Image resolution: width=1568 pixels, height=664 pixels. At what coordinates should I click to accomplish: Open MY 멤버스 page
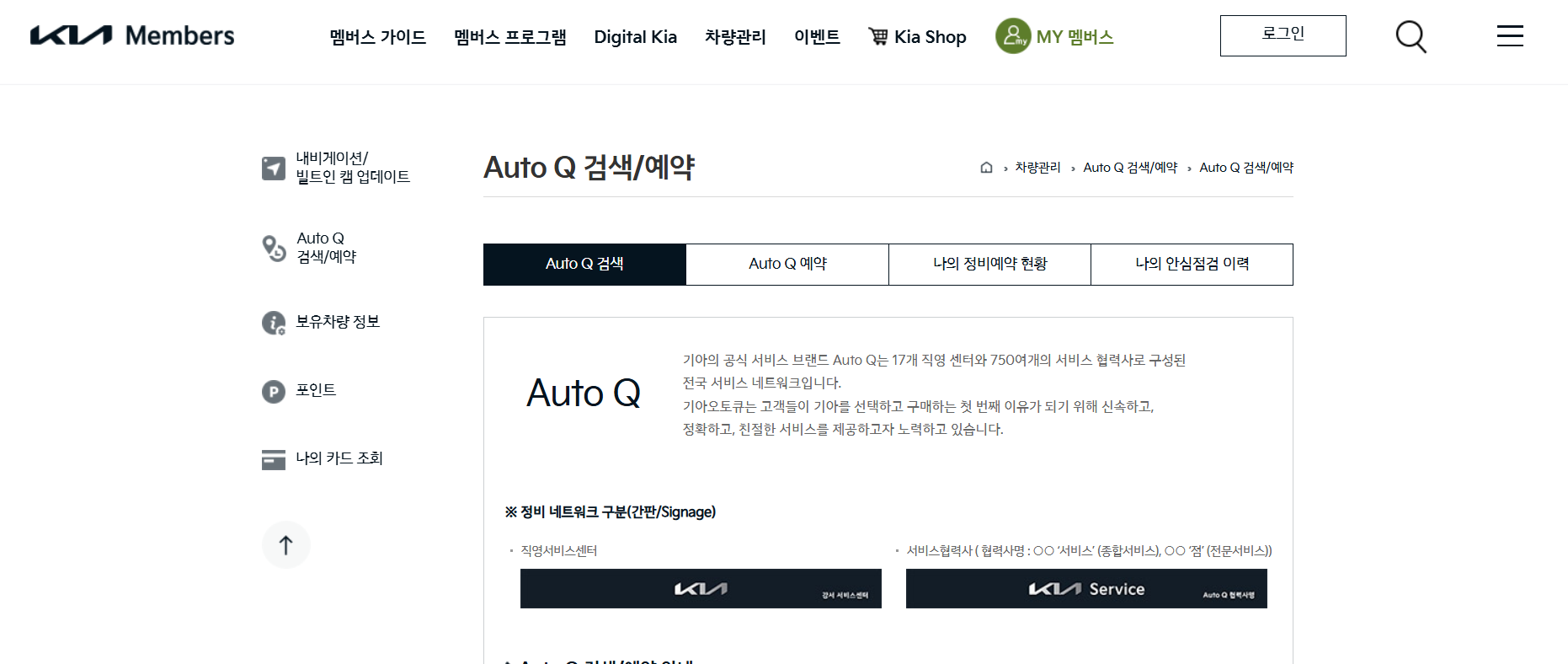pos(1075,36)
